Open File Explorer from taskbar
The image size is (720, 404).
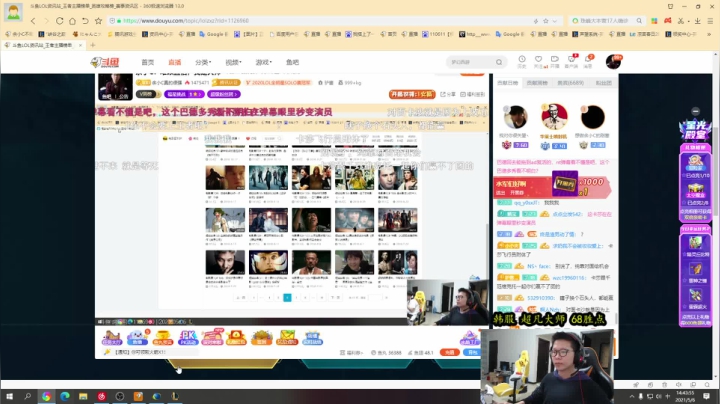pos(83,396)
